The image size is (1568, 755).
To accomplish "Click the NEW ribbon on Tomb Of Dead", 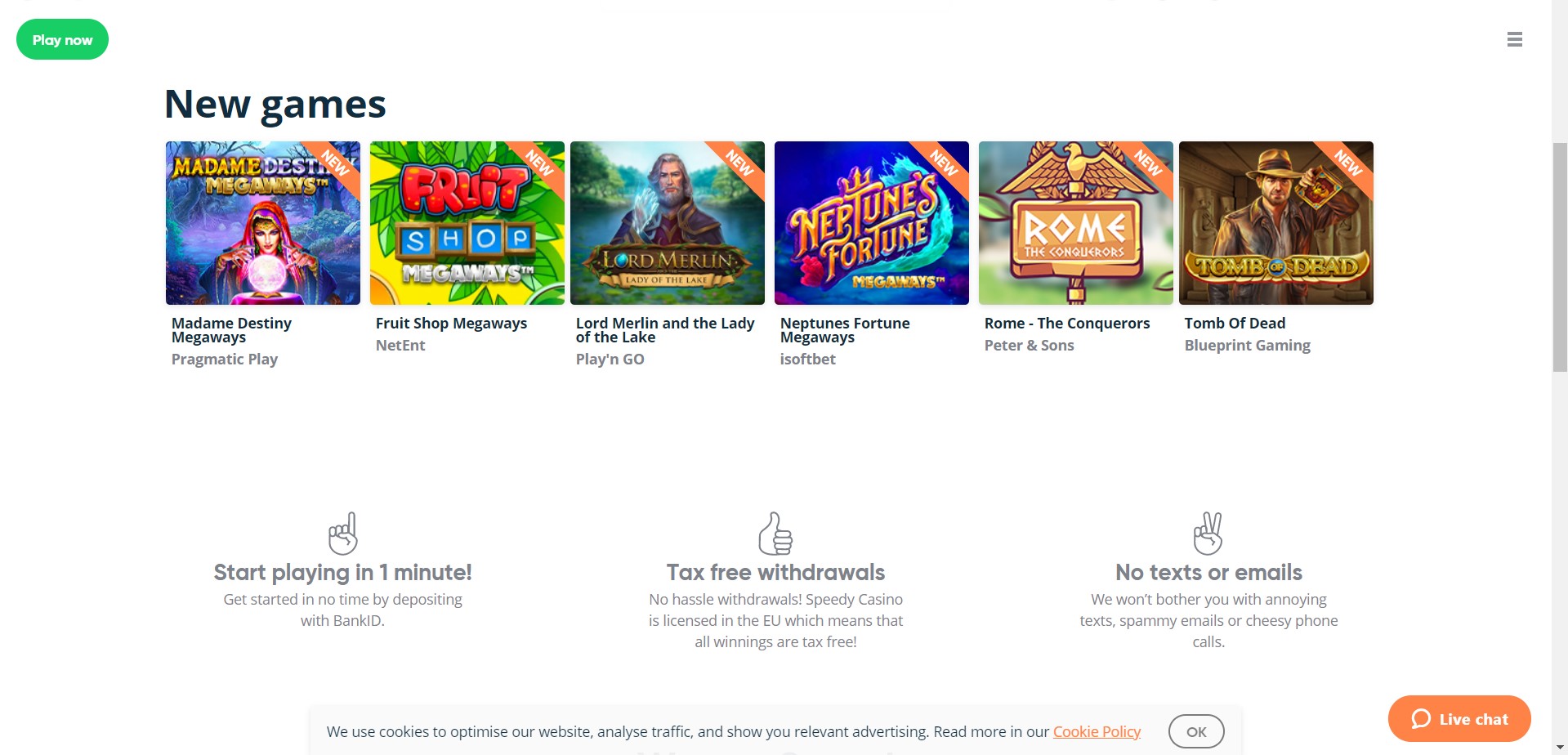I will pyautogui.click(x=1349, y=163).
